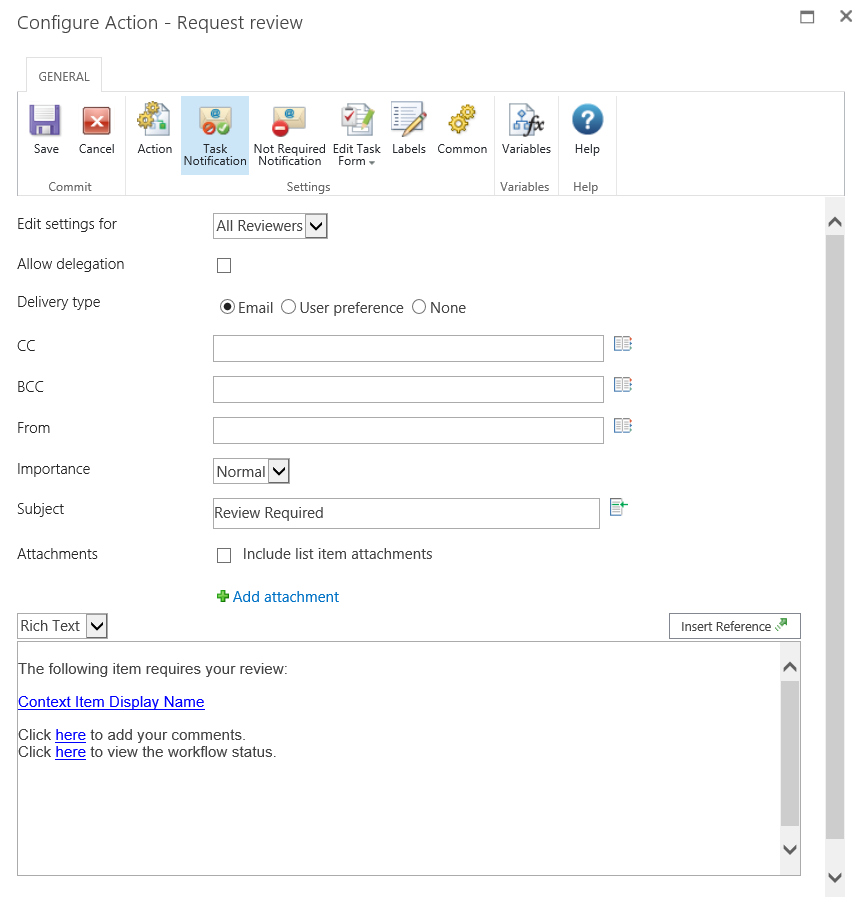Screen dimensions: 865x897
Task: Maximize the Configure Action dialog
Action: click(807, 17)
